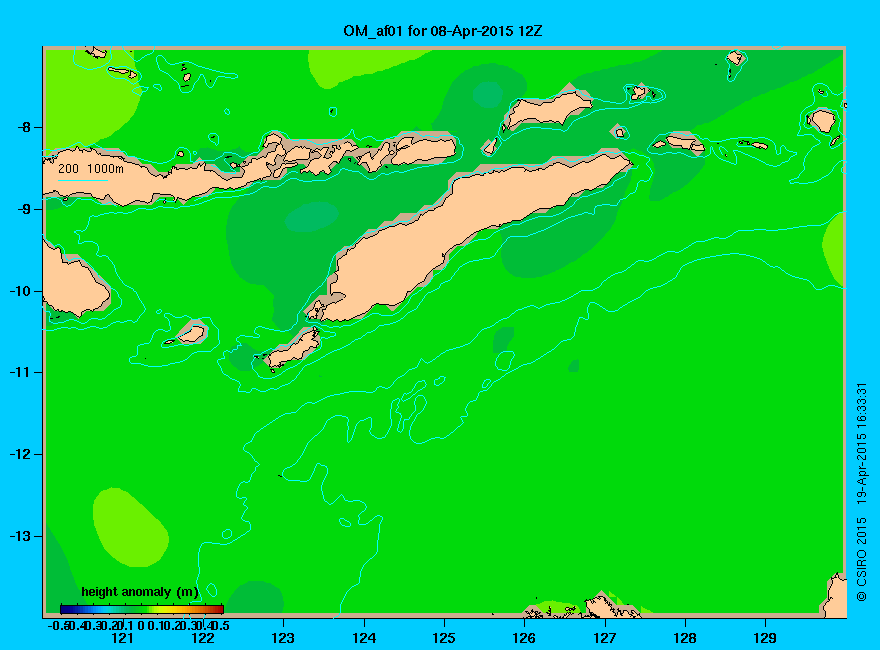Click longitude tick label 129
Image resolution: width=880 pixels, height=650 pixels.
click(x=765, y=638)
